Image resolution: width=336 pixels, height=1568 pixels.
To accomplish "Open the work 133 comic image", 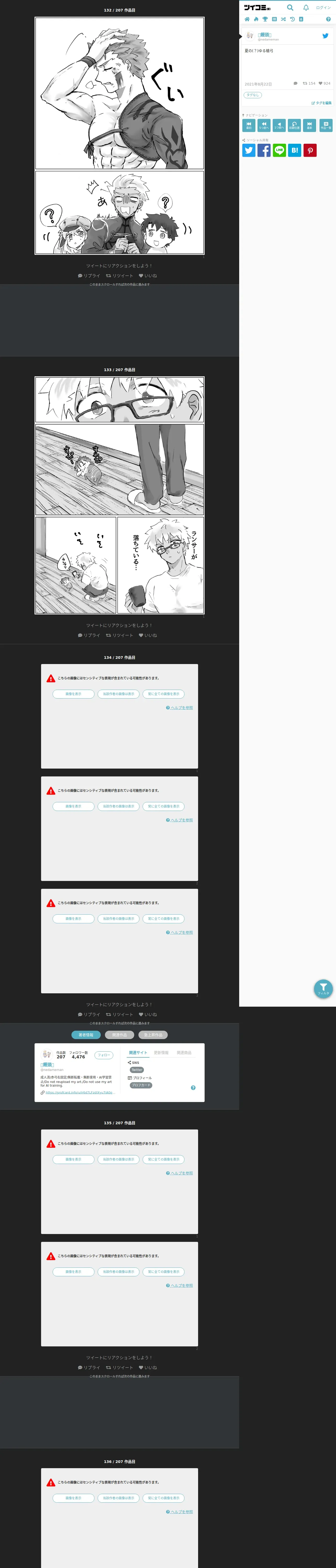I will pyautogui.click(x=120, y=495).
